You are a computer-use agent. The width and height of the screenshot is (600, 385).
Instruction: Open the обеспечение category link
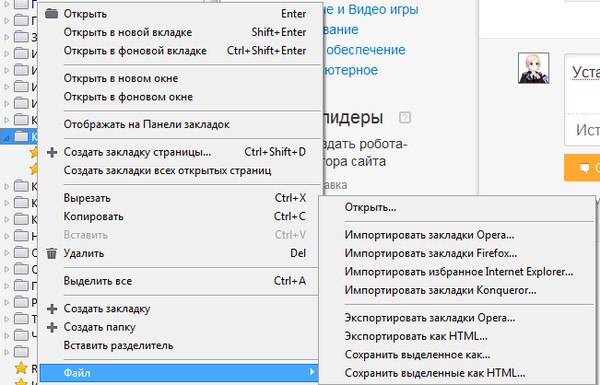point(365,50)
